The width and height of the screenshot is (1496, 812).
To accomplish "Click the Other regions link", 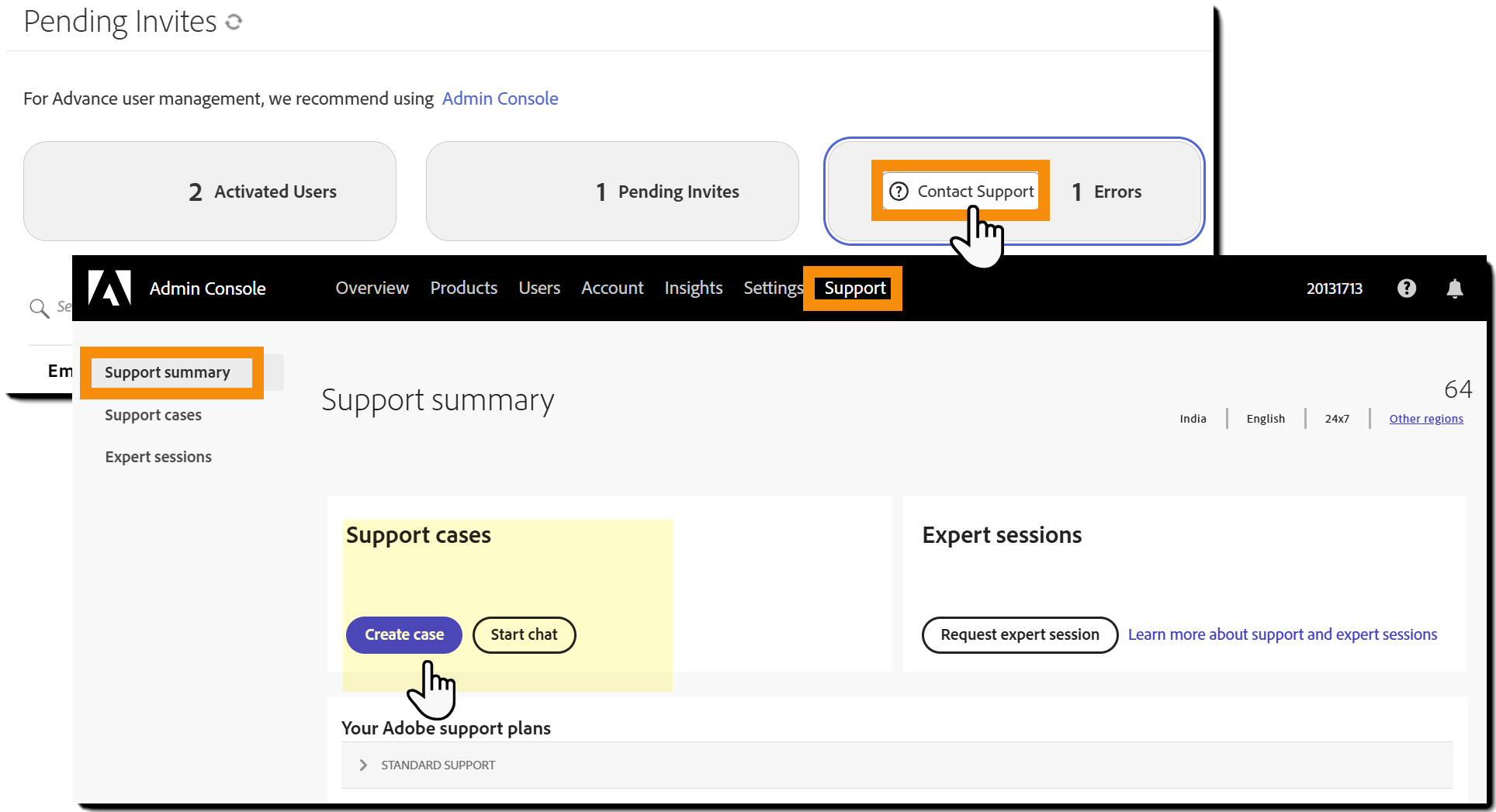I will pyautogui.click(x=1425, y=419).
